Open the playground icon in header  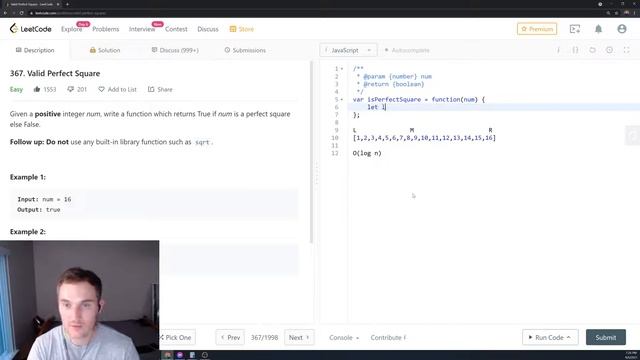click(x=575, y=29)
